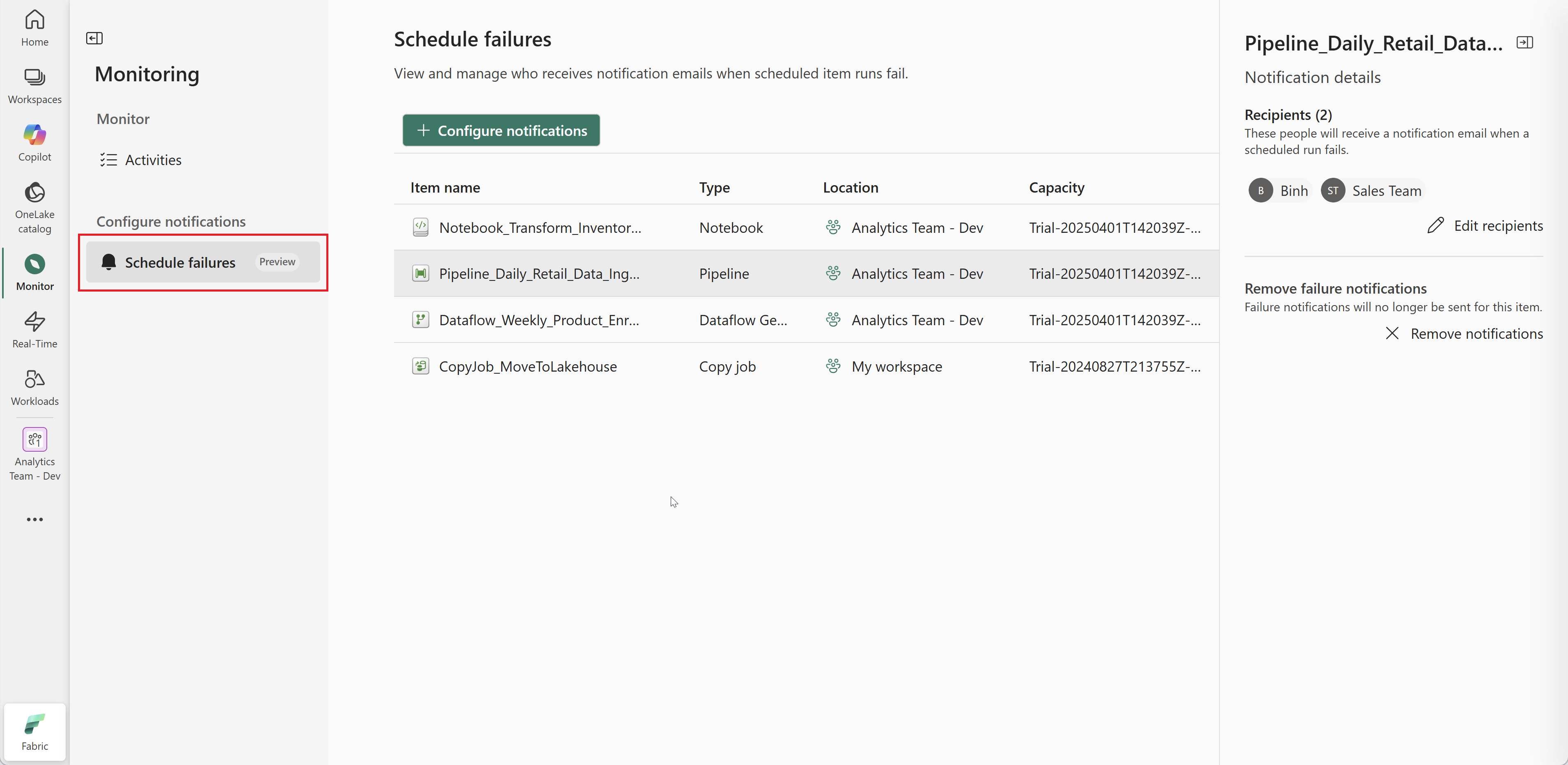Click the Fabric experience switcher

point(35,731)
